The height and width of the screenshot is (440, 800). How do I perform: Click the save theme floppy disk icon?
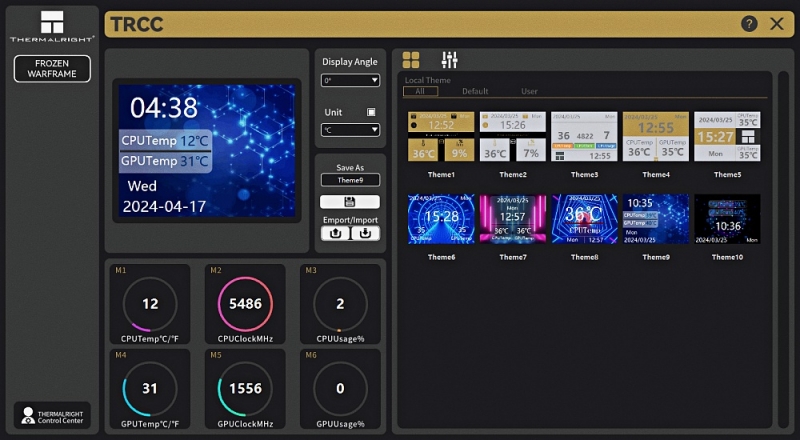click(x=350, y=202)
